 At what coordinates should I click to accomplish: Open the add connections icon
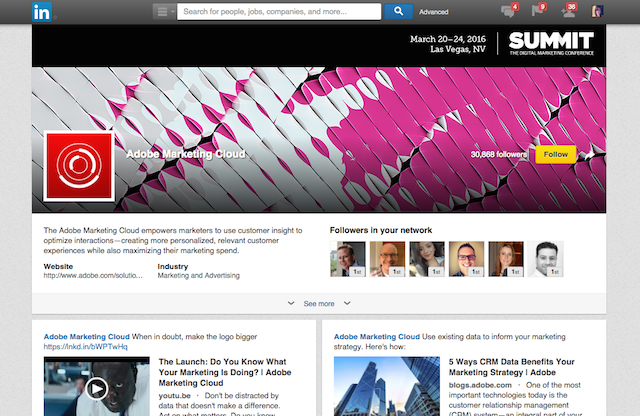tap(569, 11)
